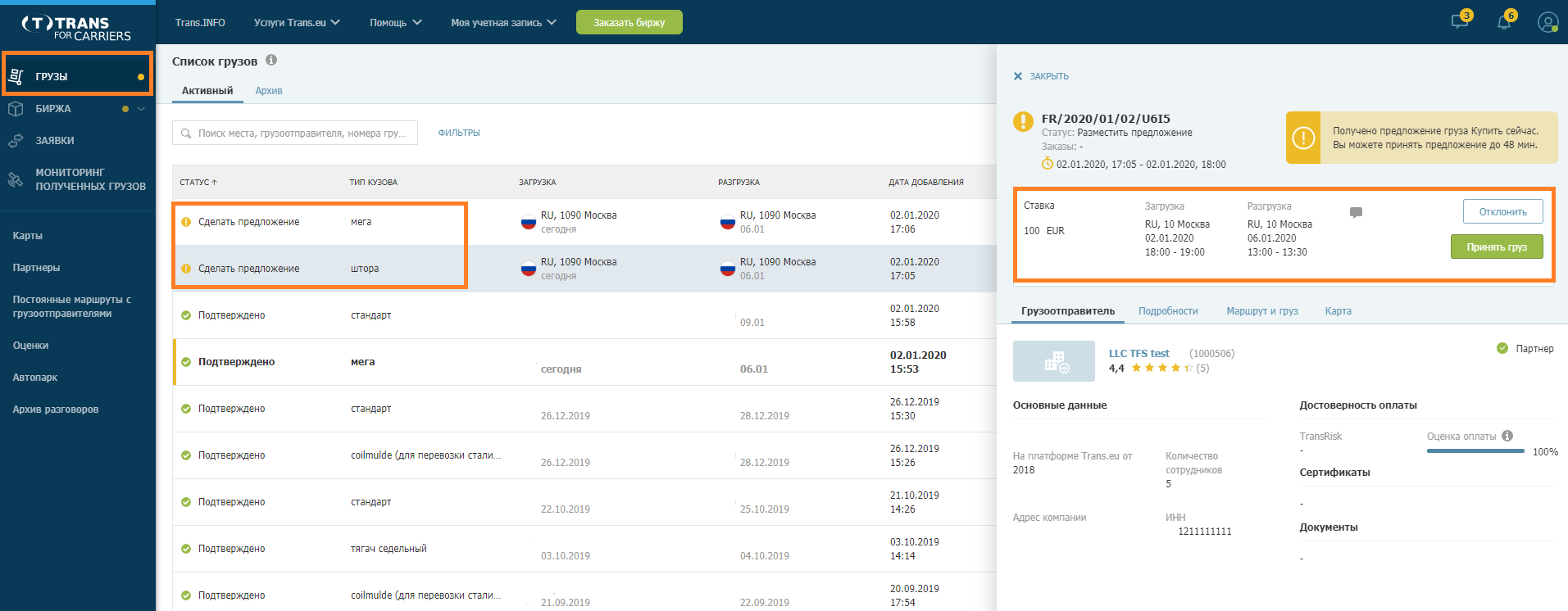Open Архив разговоров in the sidebar
The image size is (1568, 611).
coord(56,410)
